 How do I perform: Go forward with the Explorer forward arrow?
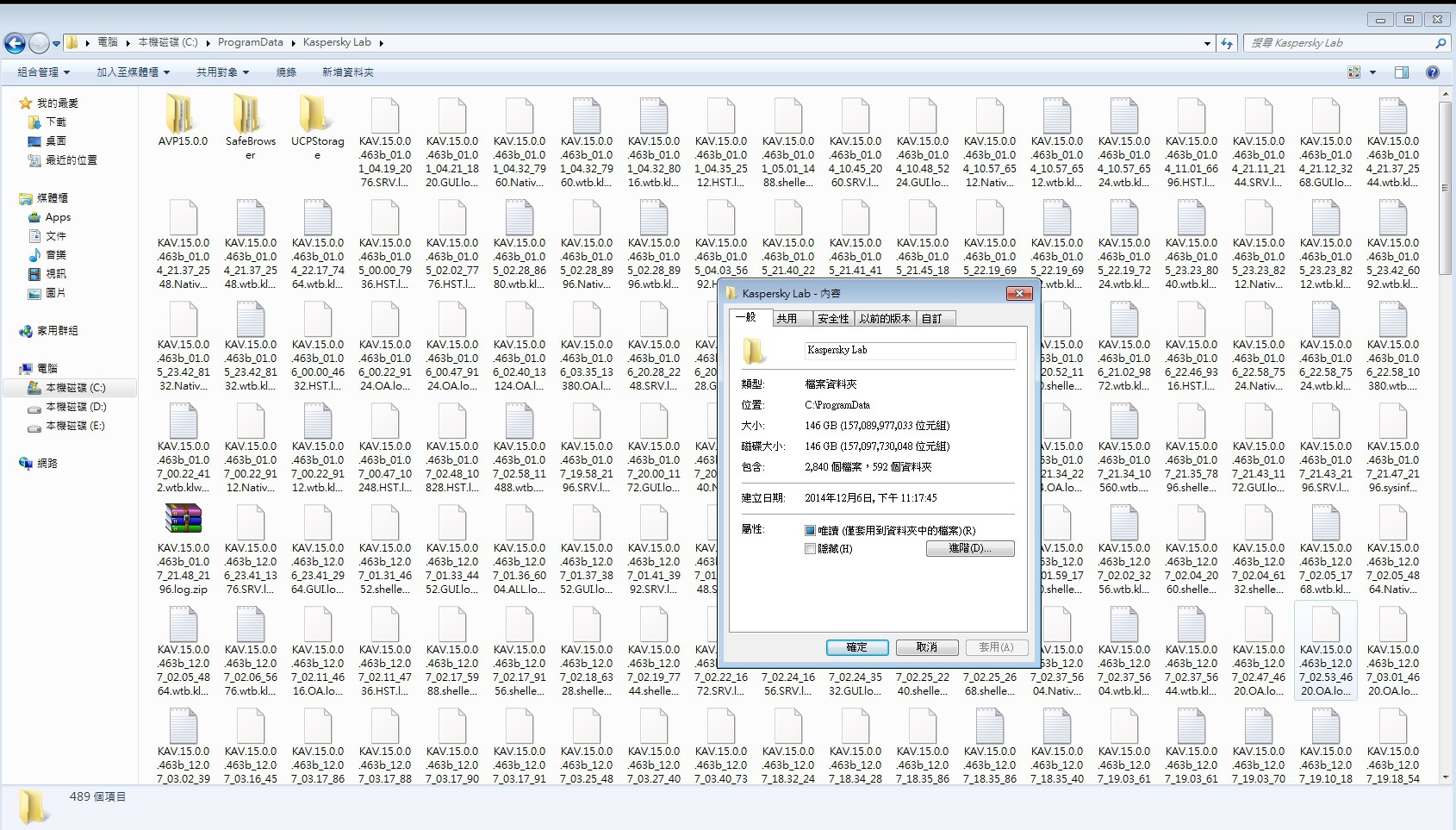[39, 43]
